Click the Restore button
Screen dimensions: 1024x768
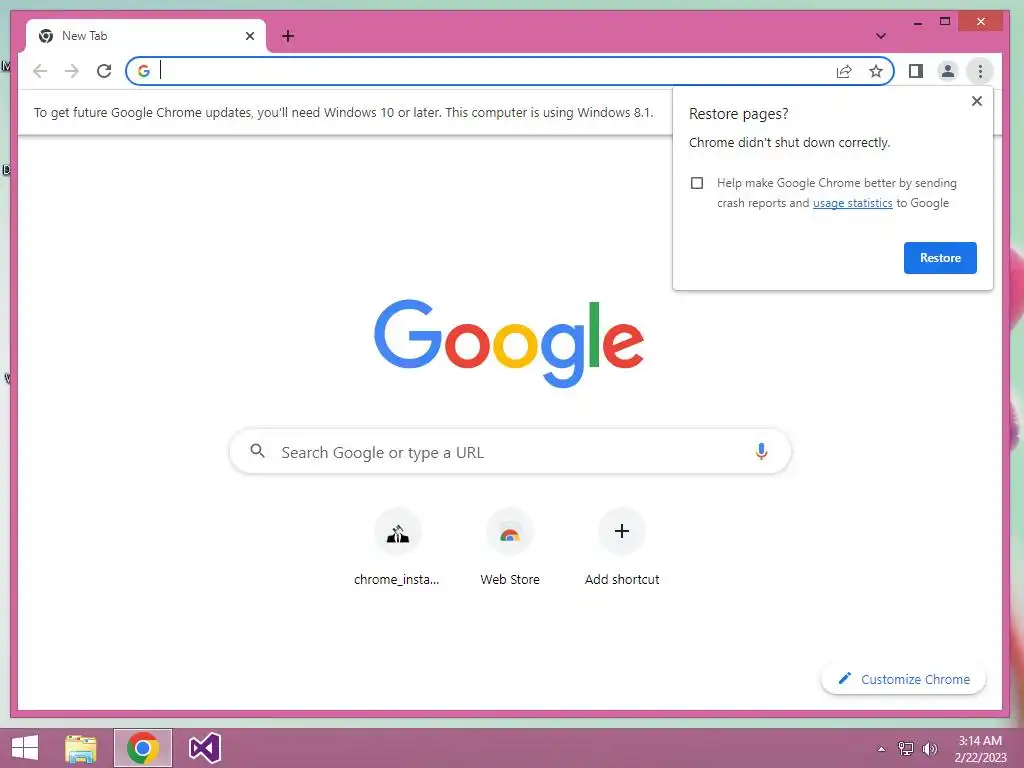(940, 258)
